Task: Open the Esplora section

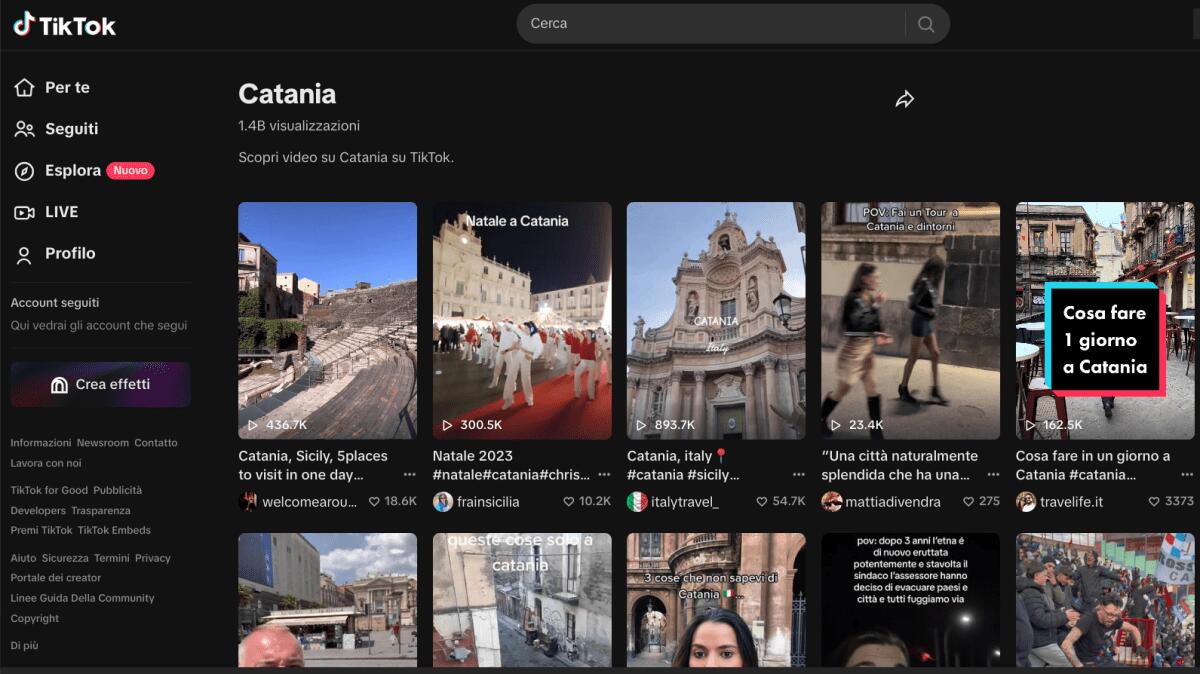Action: [x=73, y=171]
